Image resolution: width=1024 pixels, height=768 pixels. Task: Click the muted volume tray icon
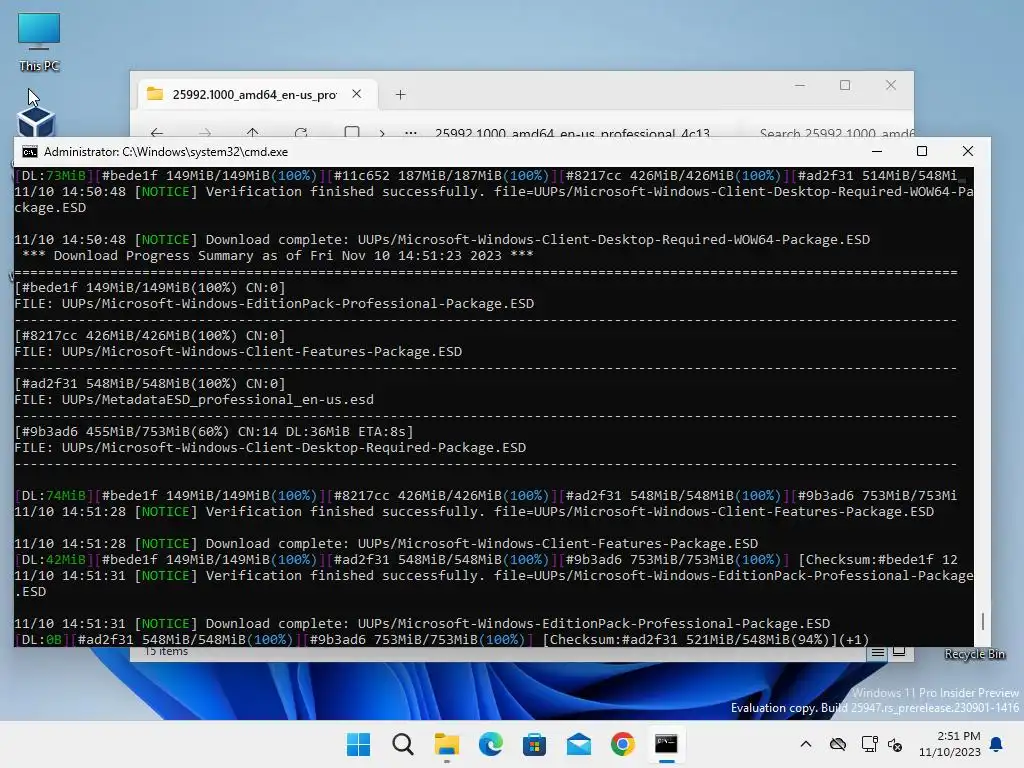[895, 744]
